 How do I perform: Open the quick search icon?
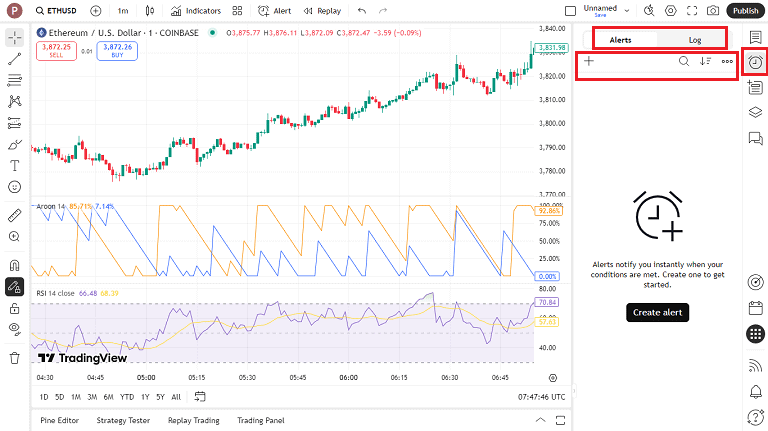click(649, 11)
